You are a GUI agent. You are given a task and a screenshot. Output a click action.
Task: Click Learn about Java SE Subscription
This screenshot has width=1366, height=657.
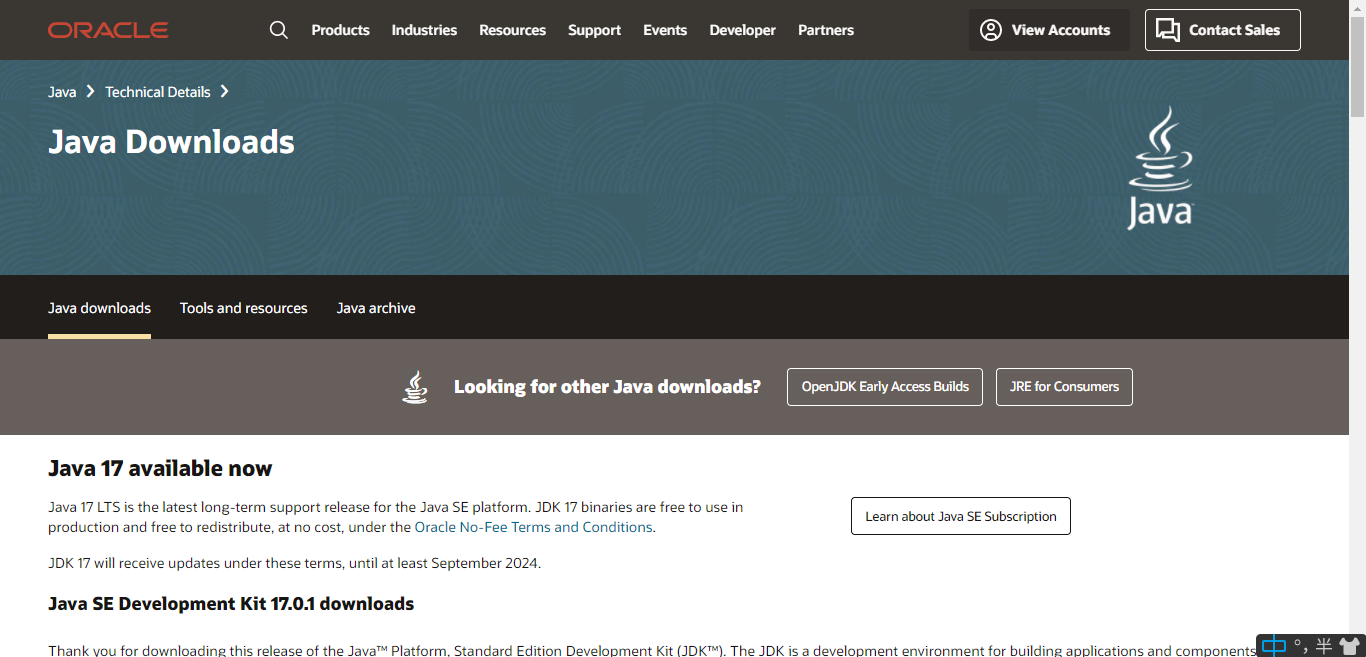pyautogui.click(x=961, y=516)
